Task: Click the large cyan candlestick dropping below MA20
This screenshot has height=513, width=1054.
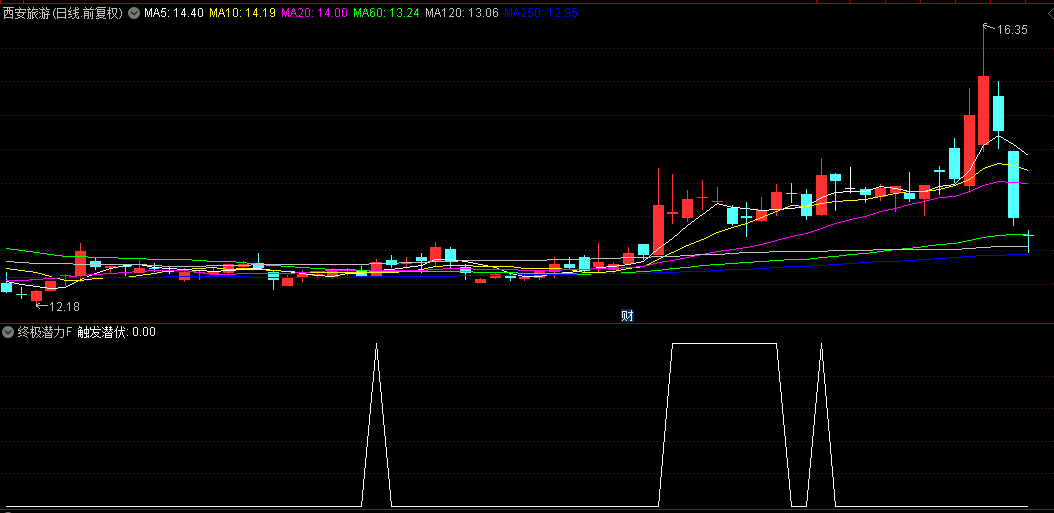Action: [1014, 184]
